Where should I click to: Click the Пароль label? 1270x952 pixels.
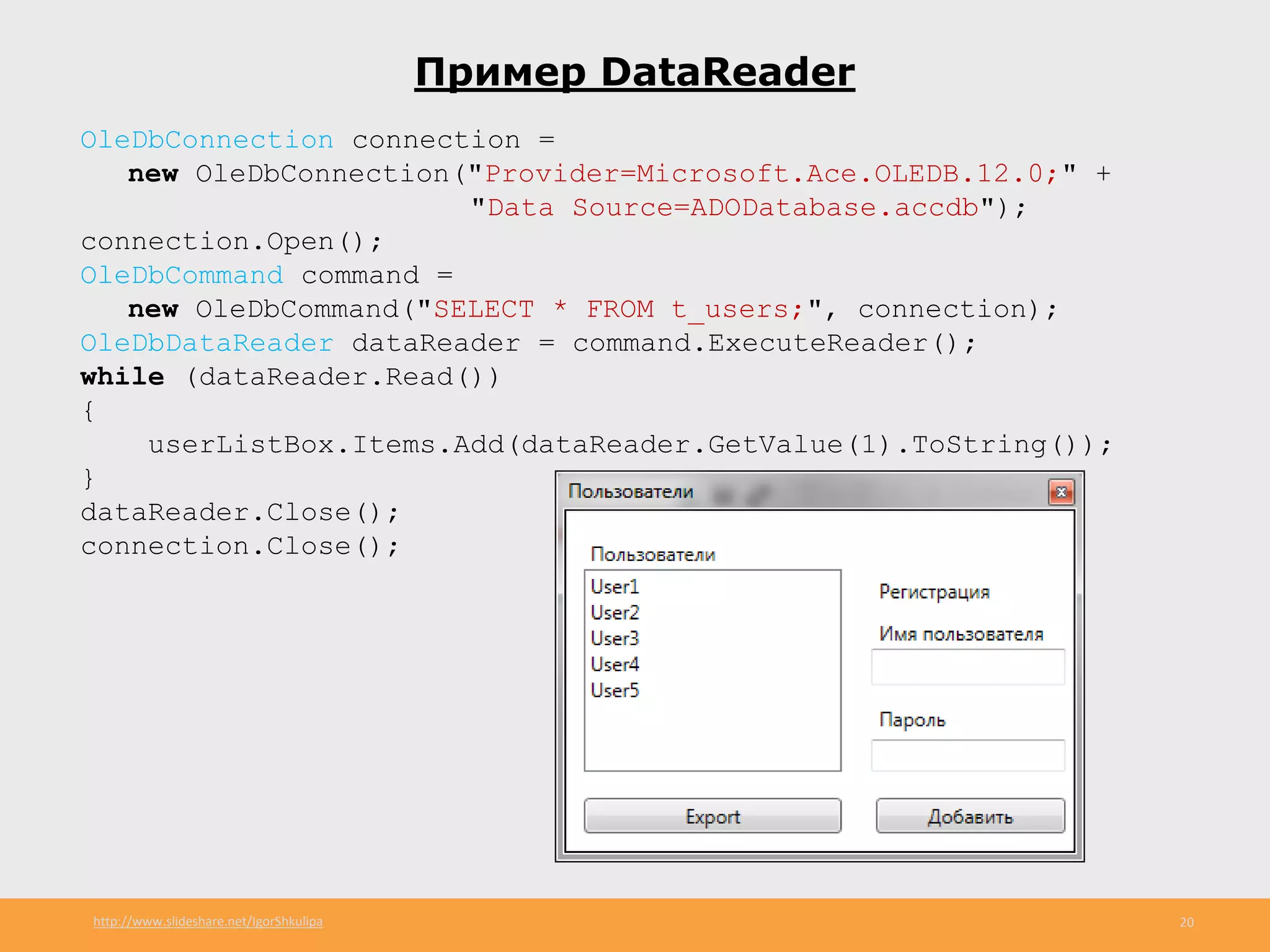coord(912,720)
